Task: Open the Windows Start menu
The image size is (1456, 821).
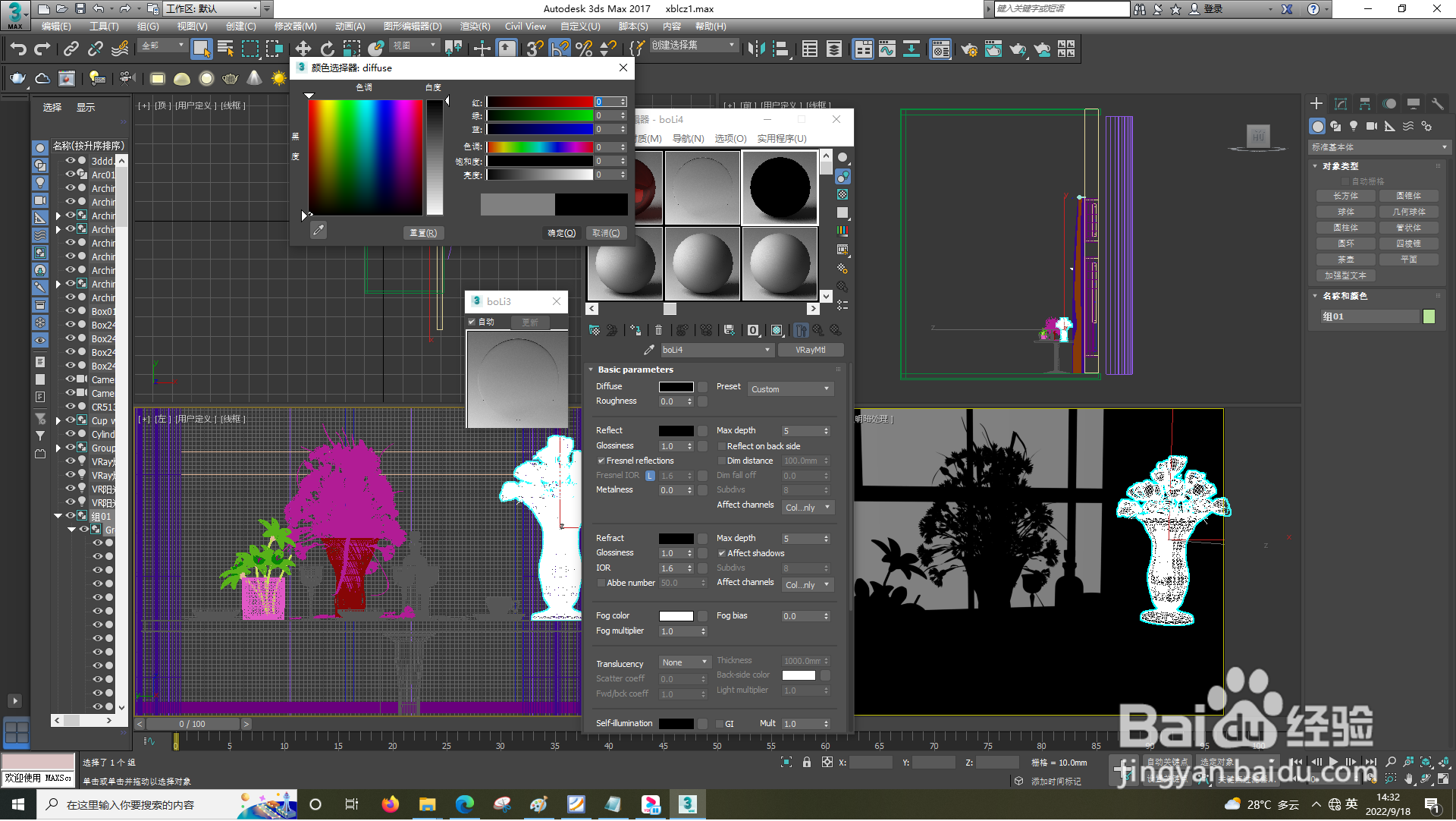Action: tap(18, 804)
